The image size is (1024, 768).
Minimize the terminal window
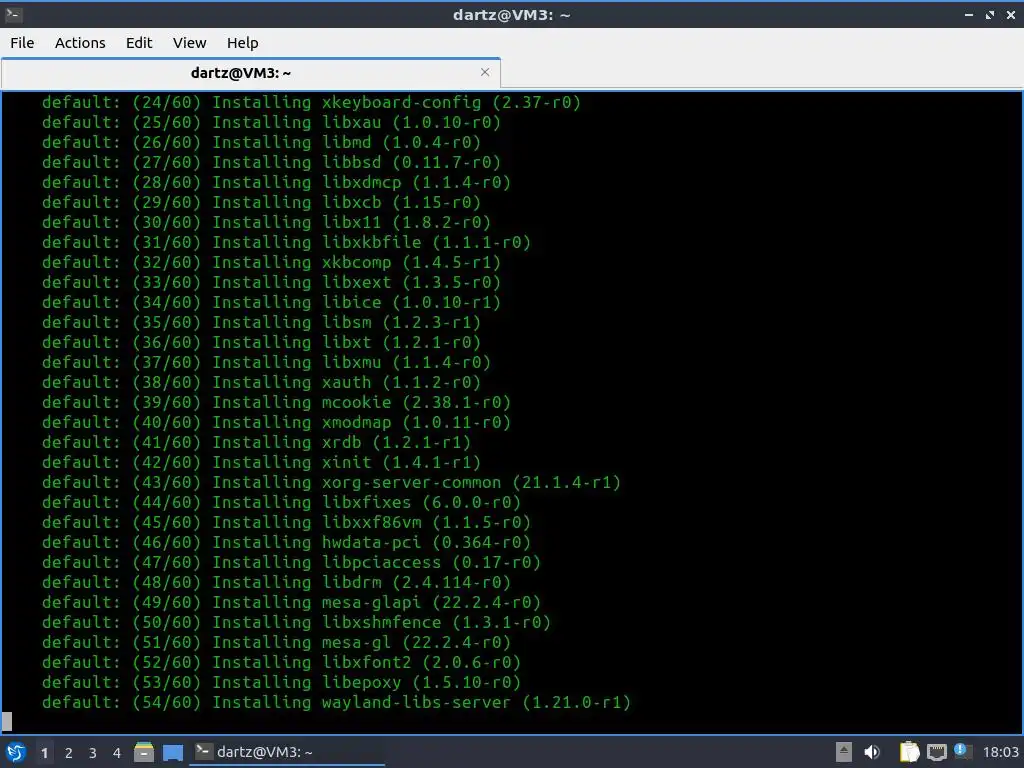(969, 14)
